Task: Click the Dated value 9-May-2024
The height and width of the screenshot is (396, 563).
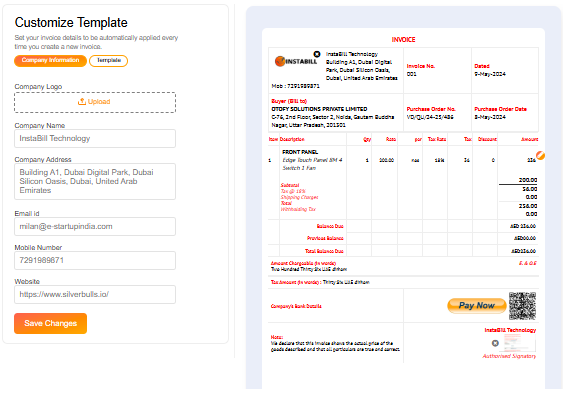Action: [x=490, y=74]
